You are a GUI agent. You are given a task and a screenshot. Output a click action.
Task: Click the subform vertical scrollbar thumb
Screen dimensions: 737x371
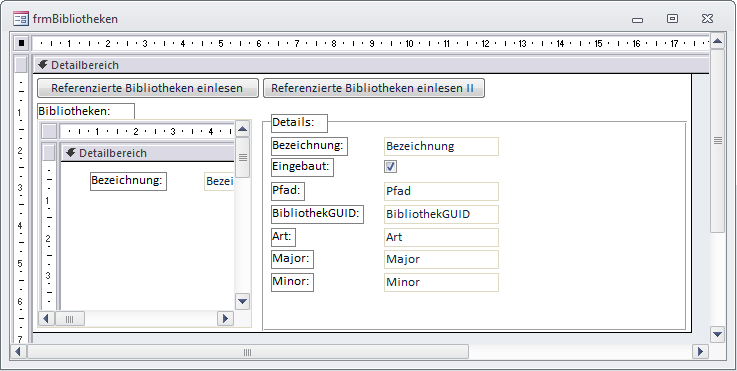(x=242, y=157)
